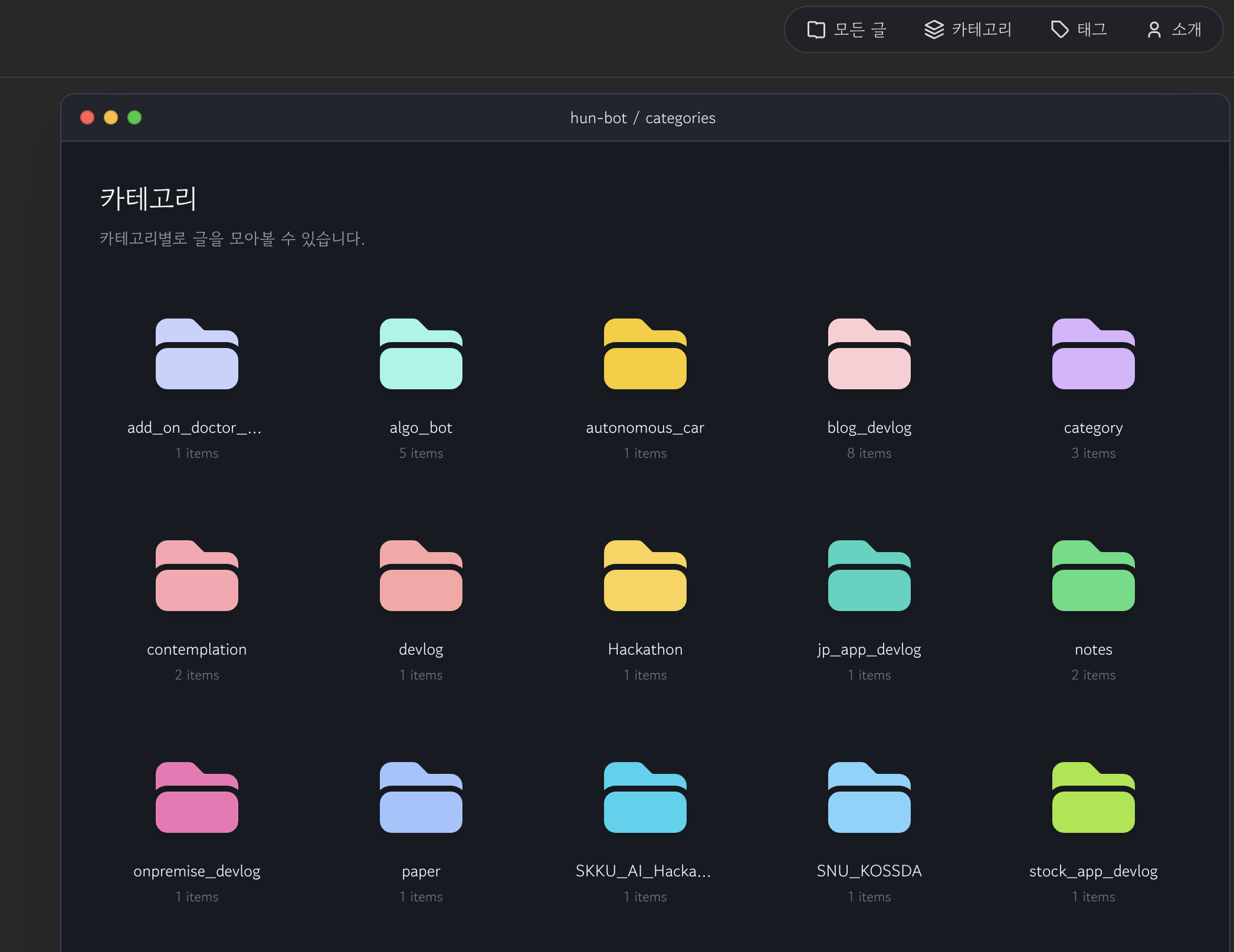Image resolution: width=1234 pixels, height=952 pixels.
Task: Click the magenta onpremise_devlog folder icon
Action: pyautogui.click(x=196, y=797)
